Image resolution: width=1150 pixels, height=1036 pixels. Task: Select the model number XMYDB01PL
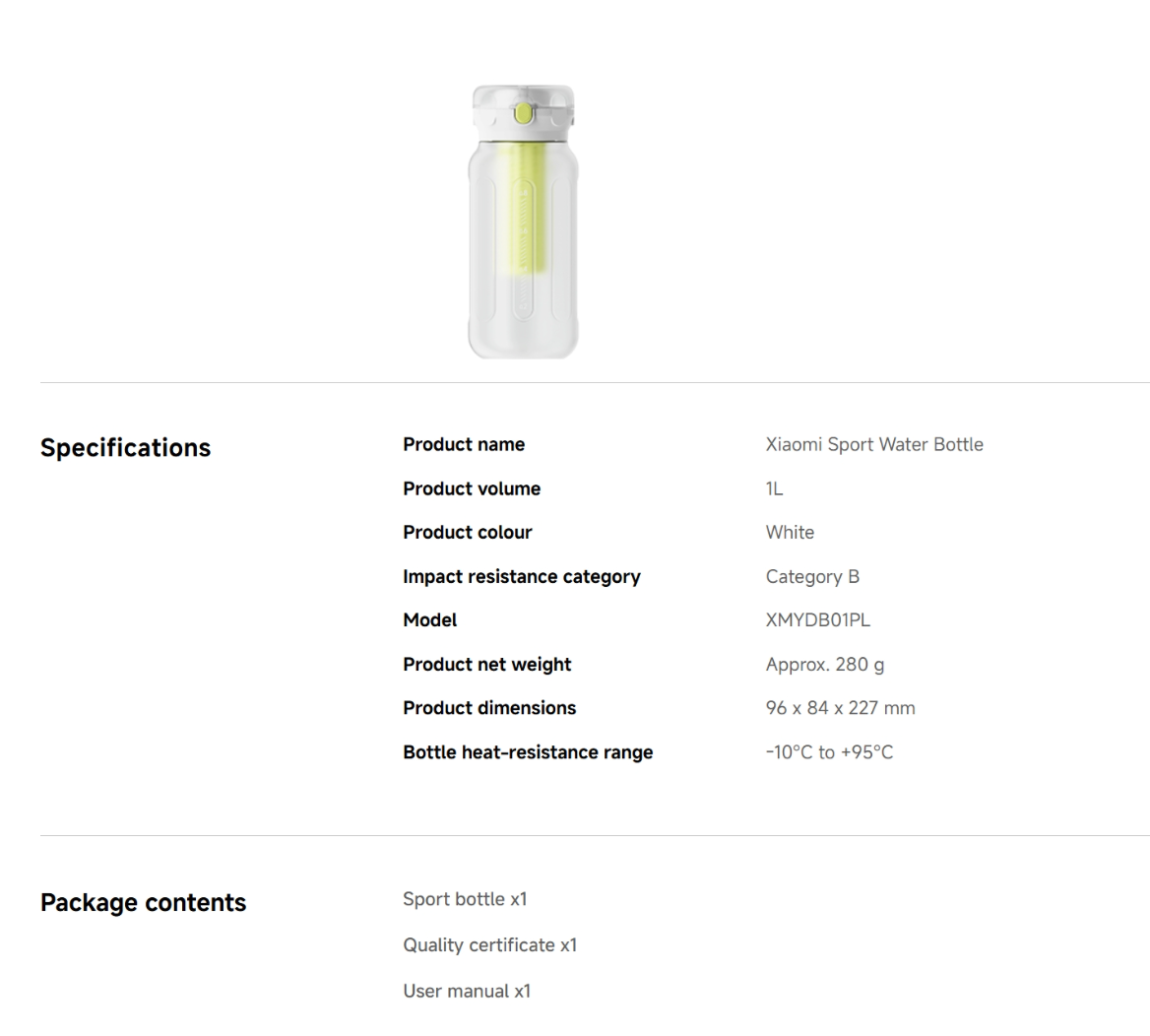pos(818,619)
